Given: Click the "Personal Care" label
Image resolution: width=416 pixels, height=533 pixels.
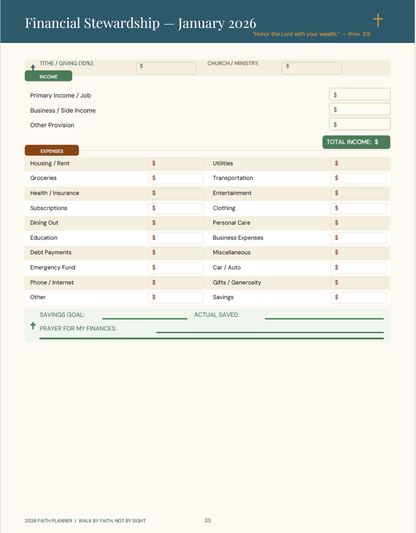Looking at the screenshot, I should click(x=231, y=223).
